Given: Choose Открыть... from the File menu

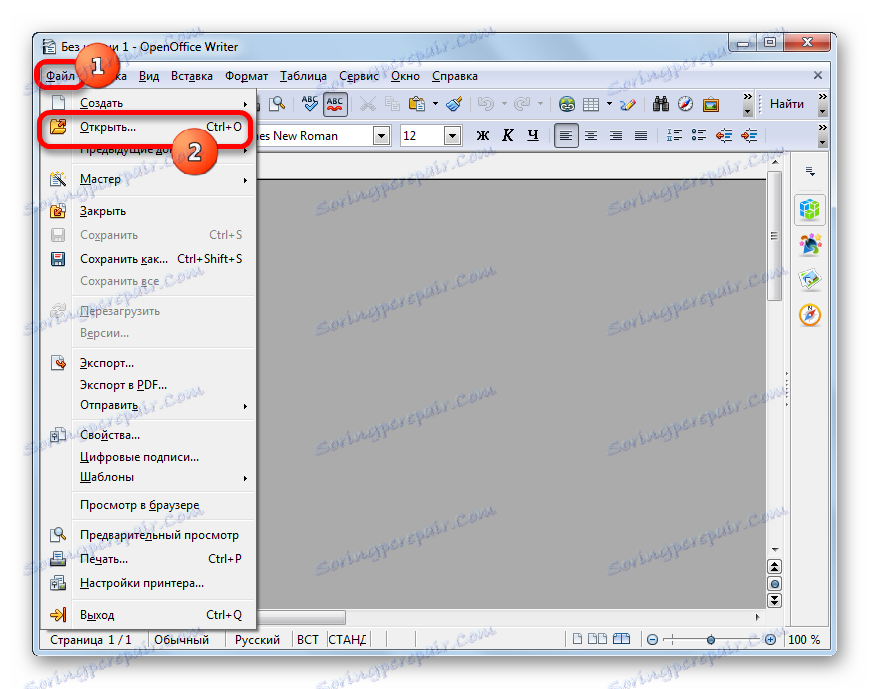Looking at the screenshot, I should point(148,127).
